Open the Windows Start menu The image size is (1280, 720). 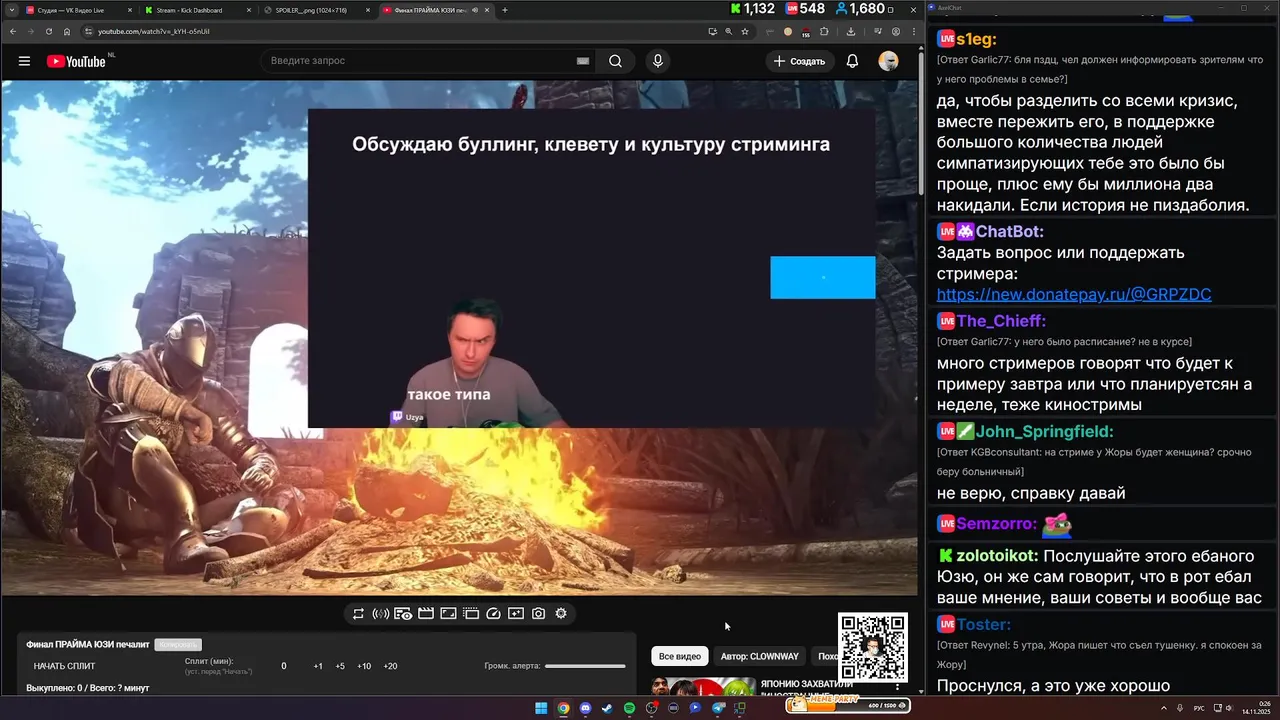tap(541, 708)
